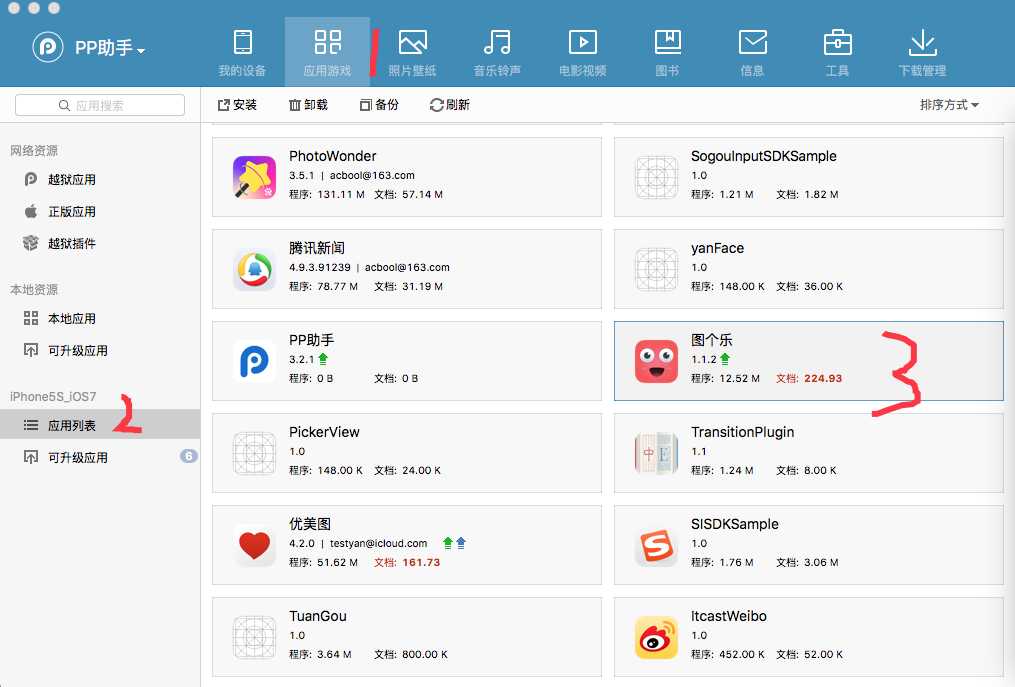This screenshot has width=1015, height=687.
Task: Click blue arrow on 优美图 row
Action: (461, 543)
